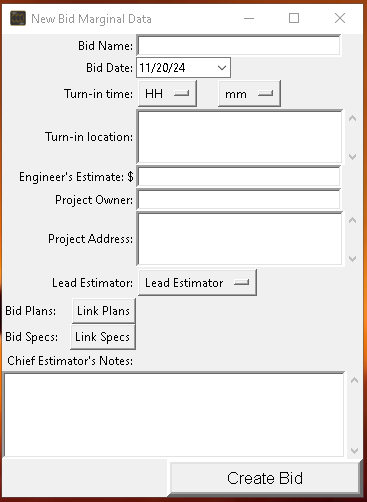Click the Turn-in location text box
Screen dimensions: 367x502
point(240,137)
